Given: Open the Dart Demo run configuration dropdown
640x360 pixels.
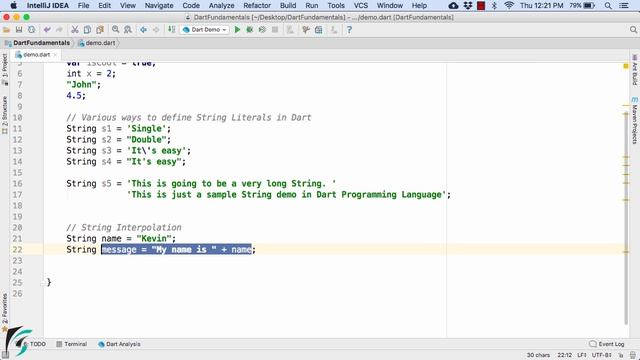Looking at the screenshot, I should tap(204, 30).
